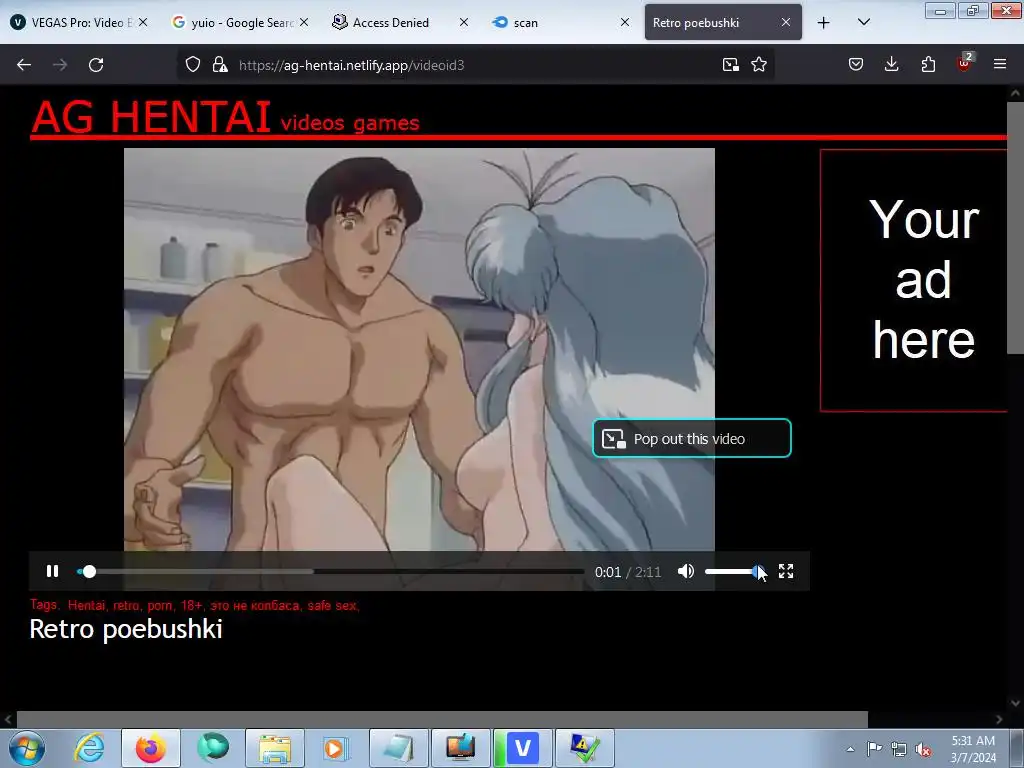
Task: Expand the list all tabs chevron
Action: pos(863,22)
